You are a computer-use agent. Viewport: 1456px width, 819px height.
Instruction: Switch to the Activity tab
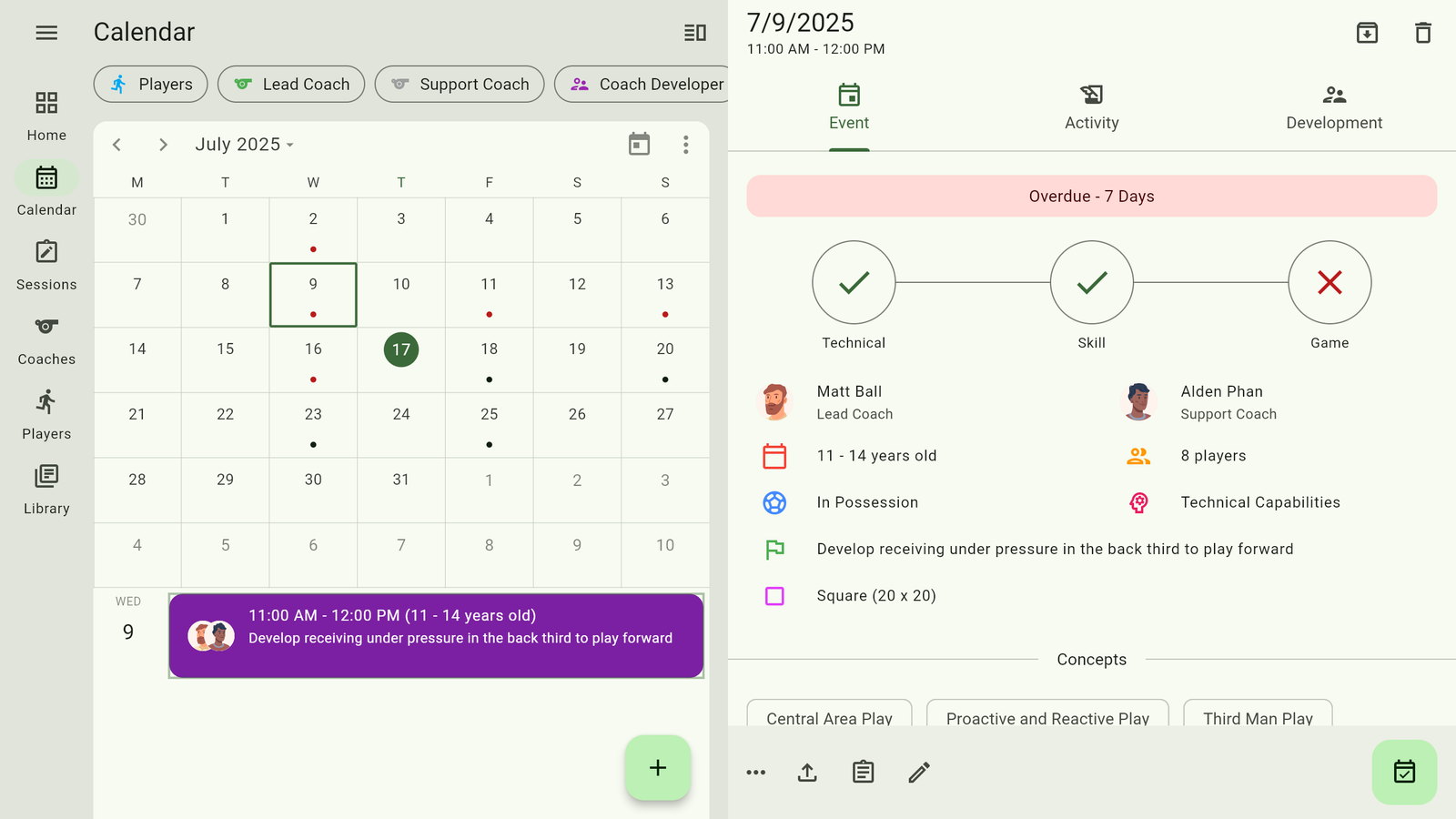point(1091,108)
